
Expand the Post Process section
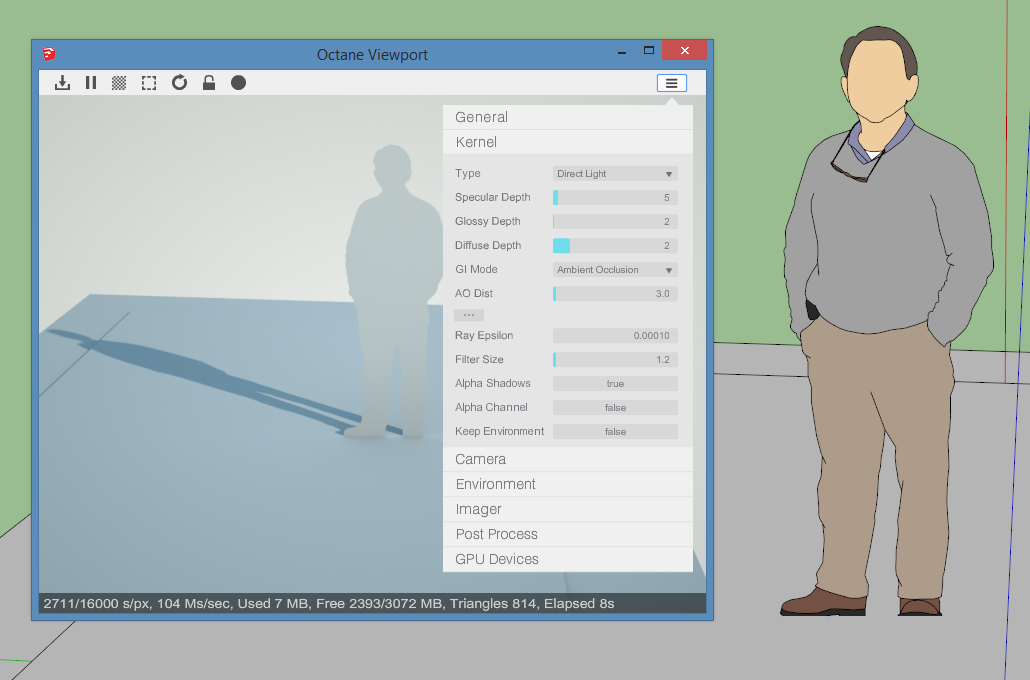568,534
